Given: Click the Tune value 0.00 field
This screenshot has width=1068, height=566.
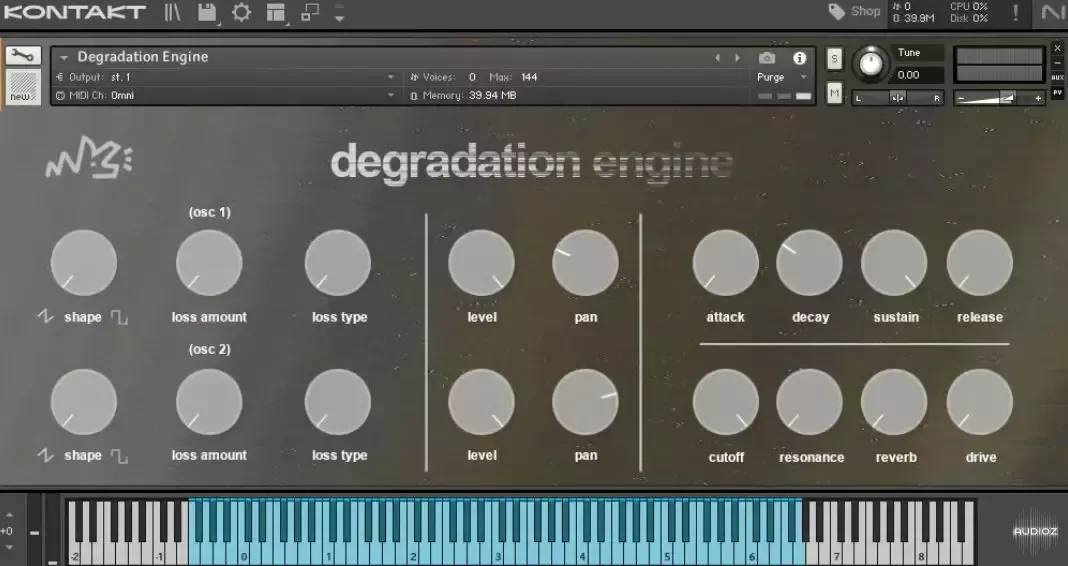Looking at the screenshot, I should point(917,75).
